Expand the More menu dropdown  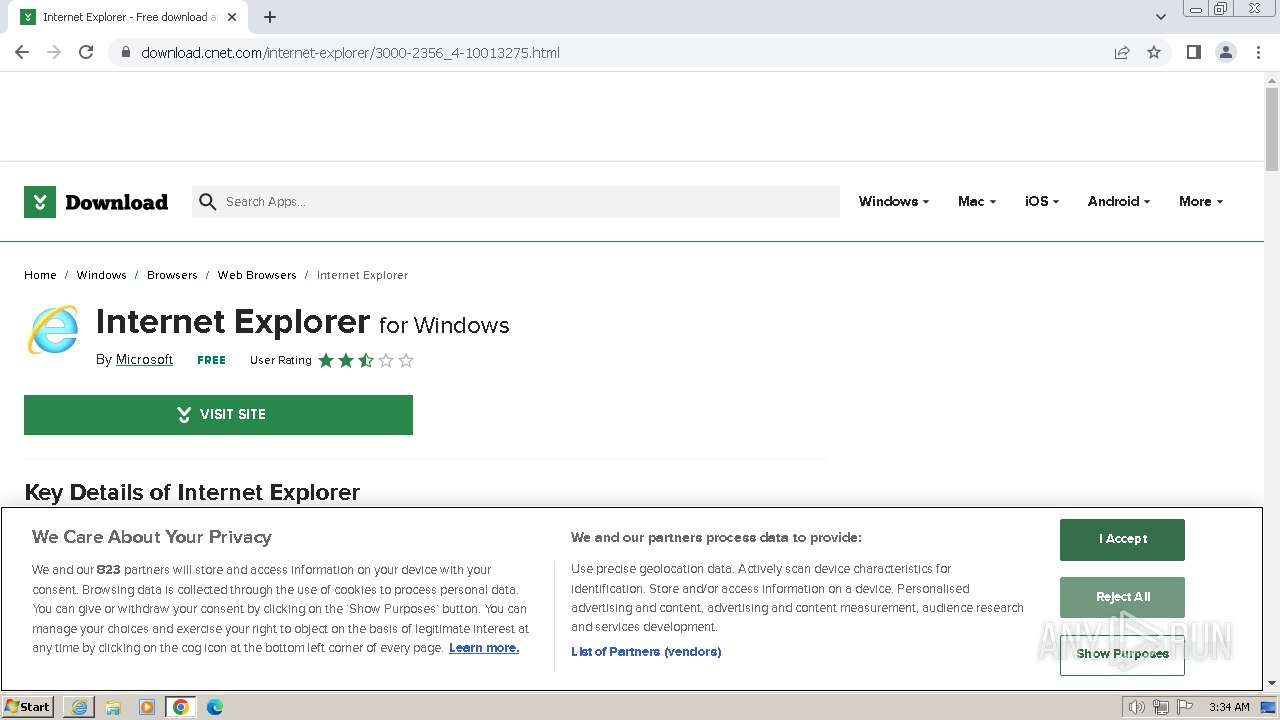click(x=1201, y=201)
